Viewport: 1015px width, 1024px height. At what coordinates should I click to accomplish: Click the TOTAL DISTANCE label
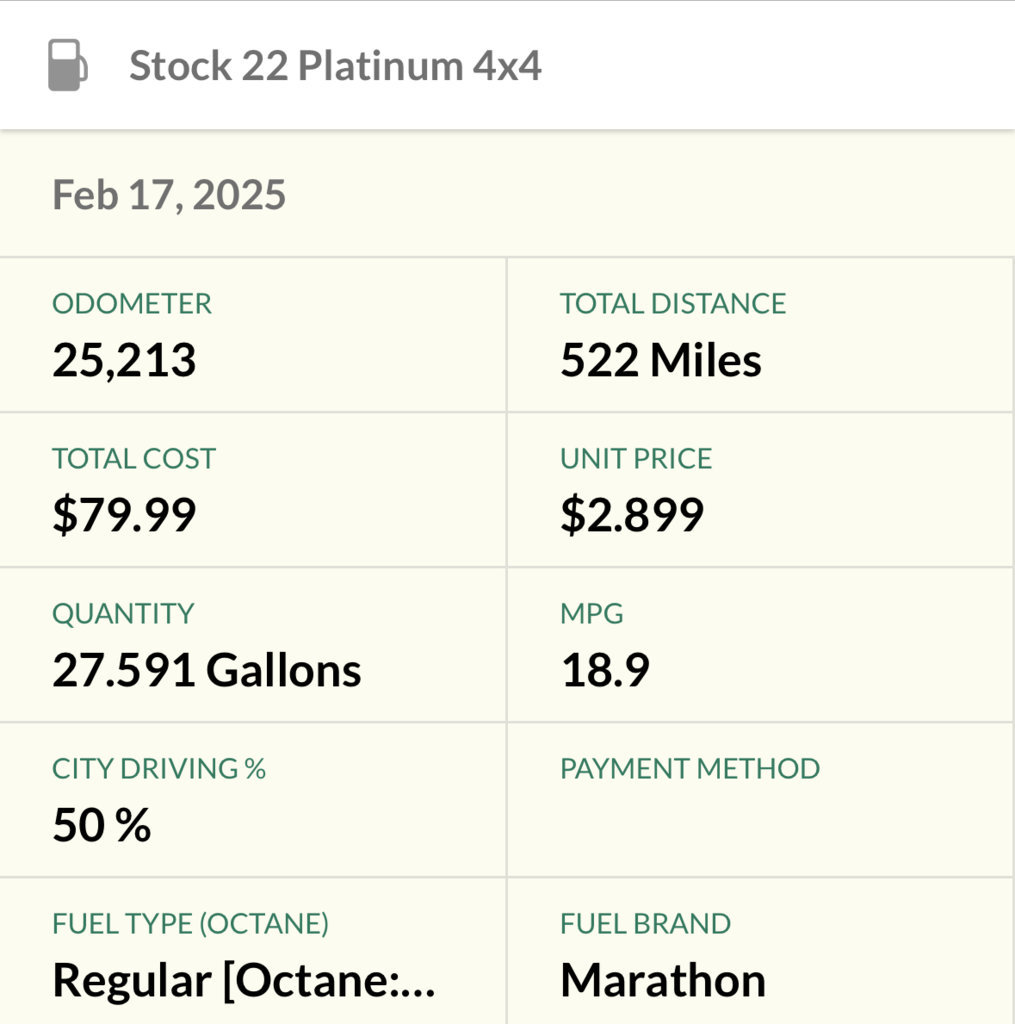pos(673,304)
